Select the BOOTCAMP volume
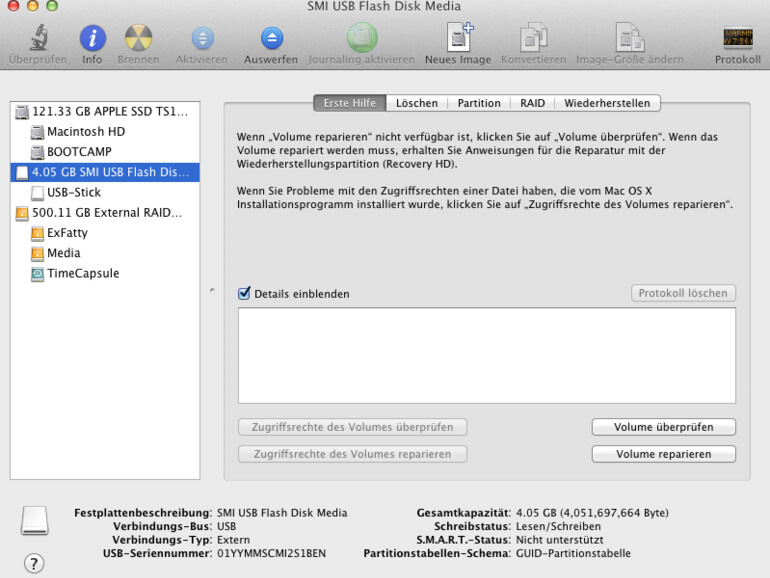Image resolution: width=770 pixels, height=578 pixels. click(x=105, y=152)
